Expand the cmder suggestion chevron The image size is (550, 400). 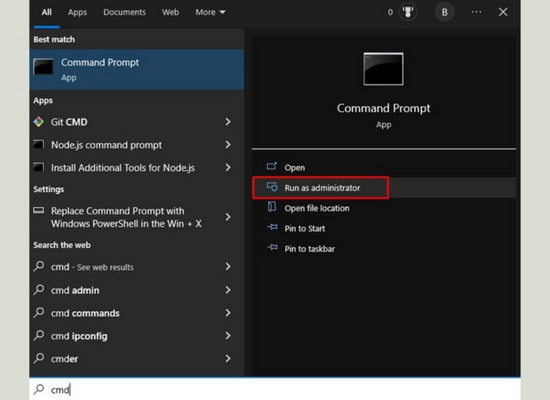tap(228, 358)
